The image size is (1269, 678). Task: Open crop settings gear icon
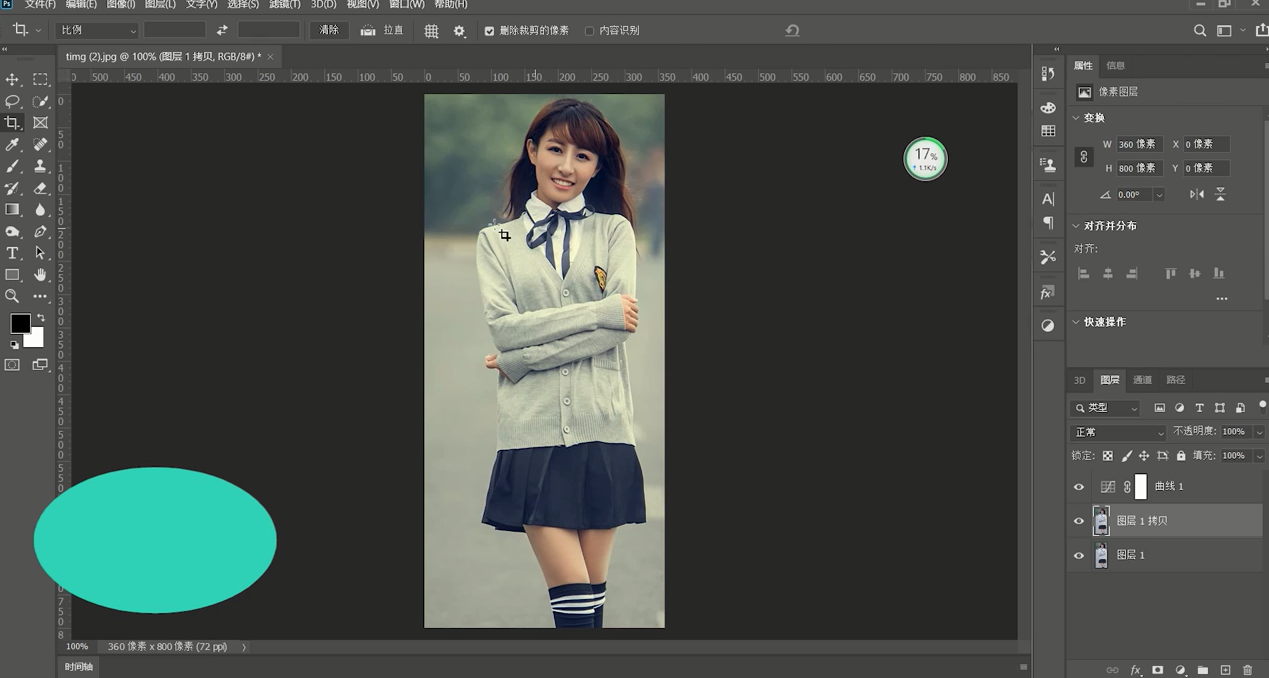459,31
